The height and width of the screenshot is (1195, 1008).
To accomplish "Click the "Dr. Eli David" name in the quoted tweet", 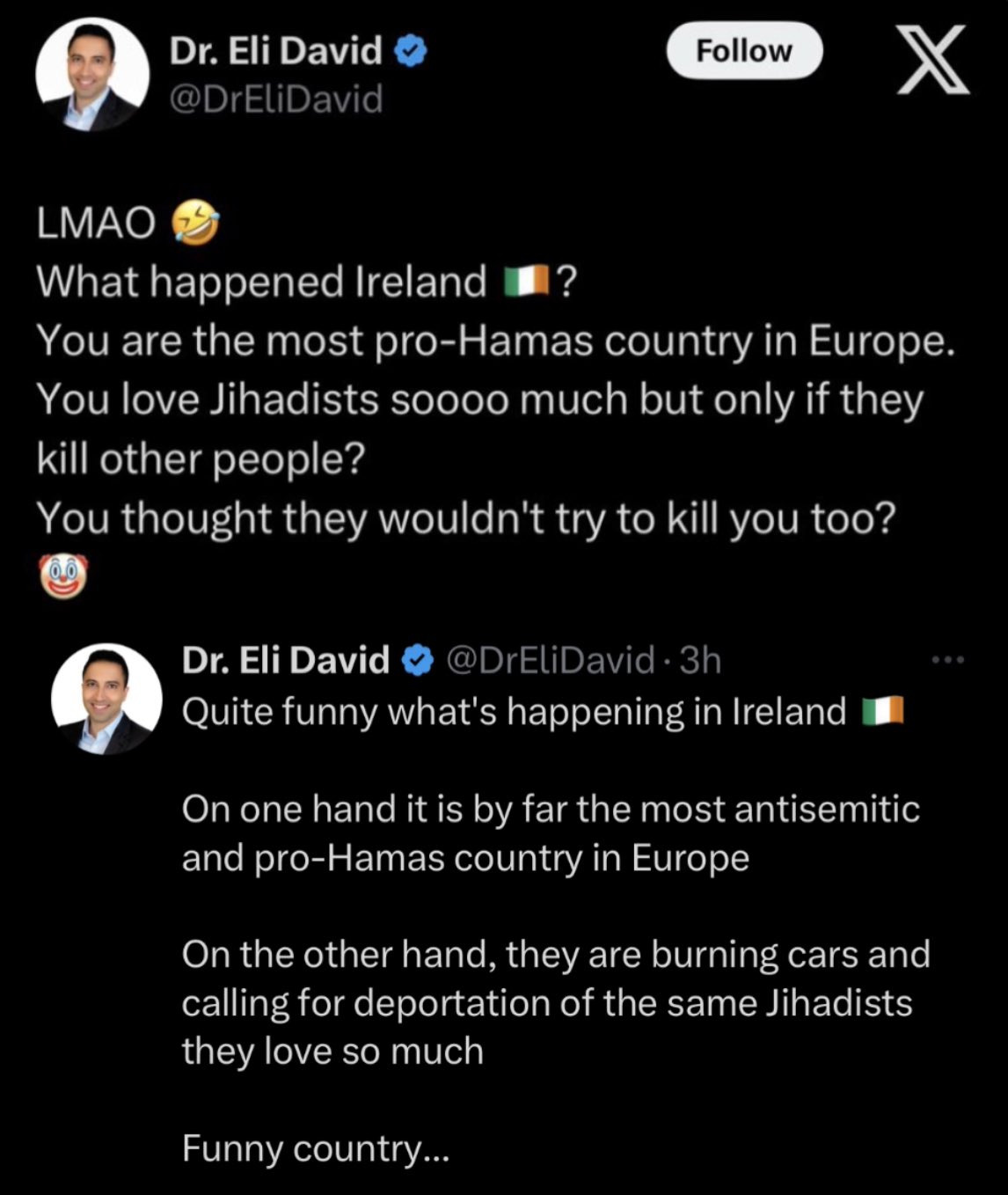I will [x=285, y=659].
